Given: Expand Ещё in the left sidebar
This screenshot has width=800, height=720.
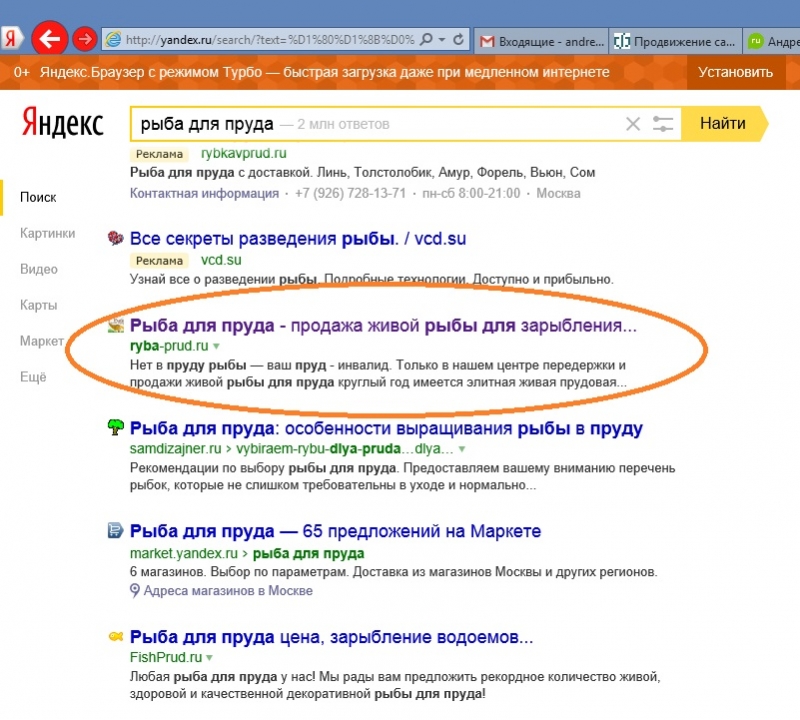Looking at the screenshot, I should point(33,377).
